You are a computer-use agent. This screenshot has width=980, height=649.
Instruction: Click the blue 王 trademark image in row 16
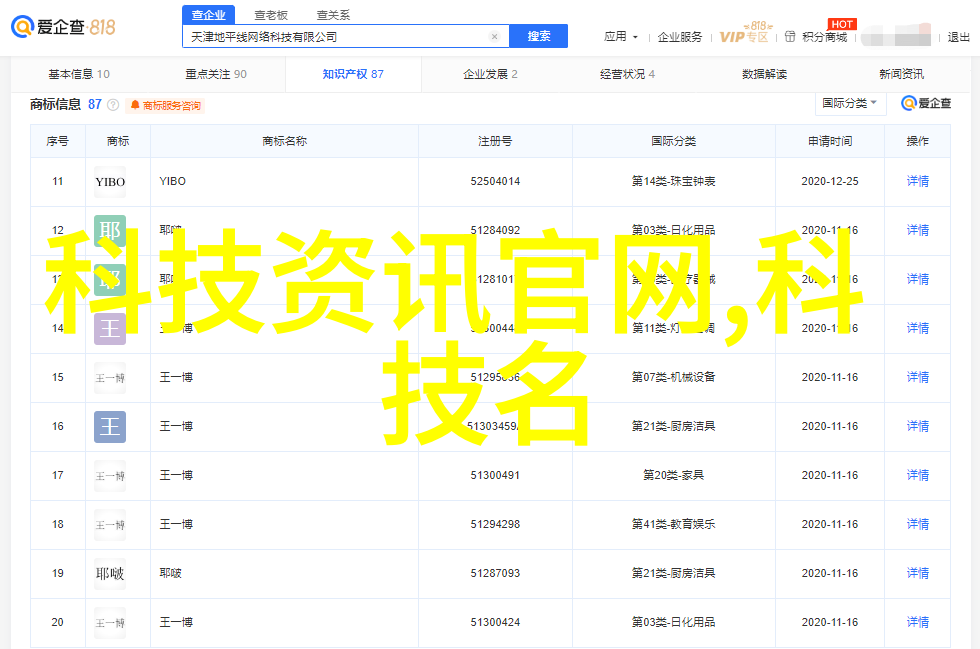click(110, 427)
